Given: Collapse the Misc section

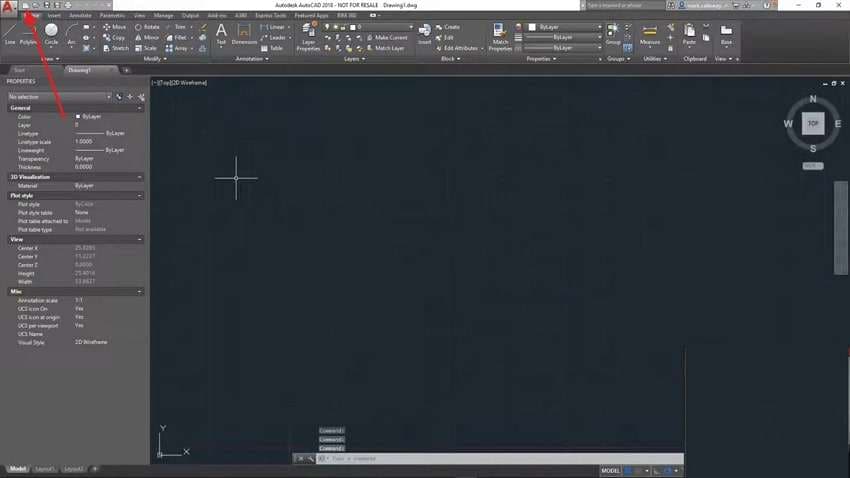Looking at the screenshot, I should (x=139, y=292).
